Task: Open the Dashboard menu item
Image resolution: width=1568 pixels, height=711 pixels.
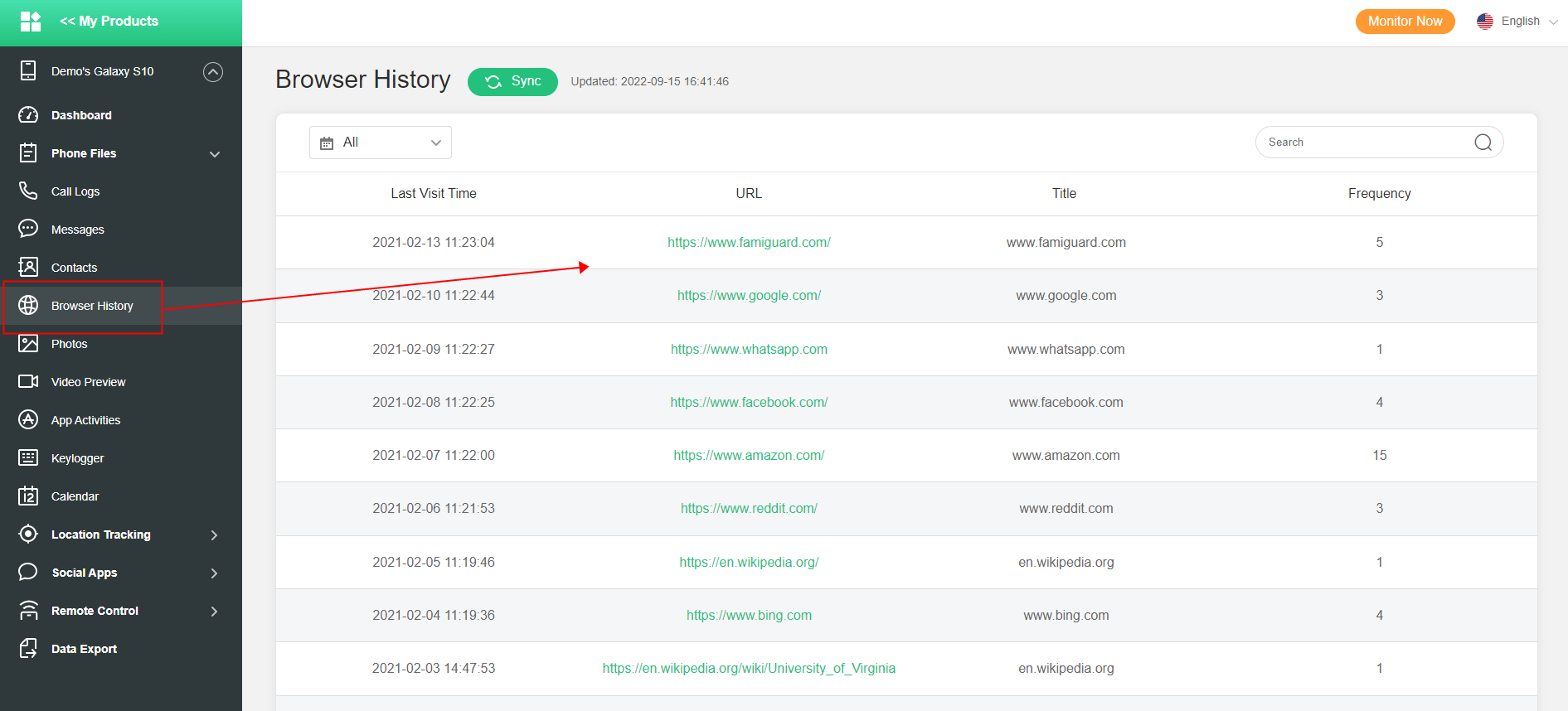Action: point(81,115)
